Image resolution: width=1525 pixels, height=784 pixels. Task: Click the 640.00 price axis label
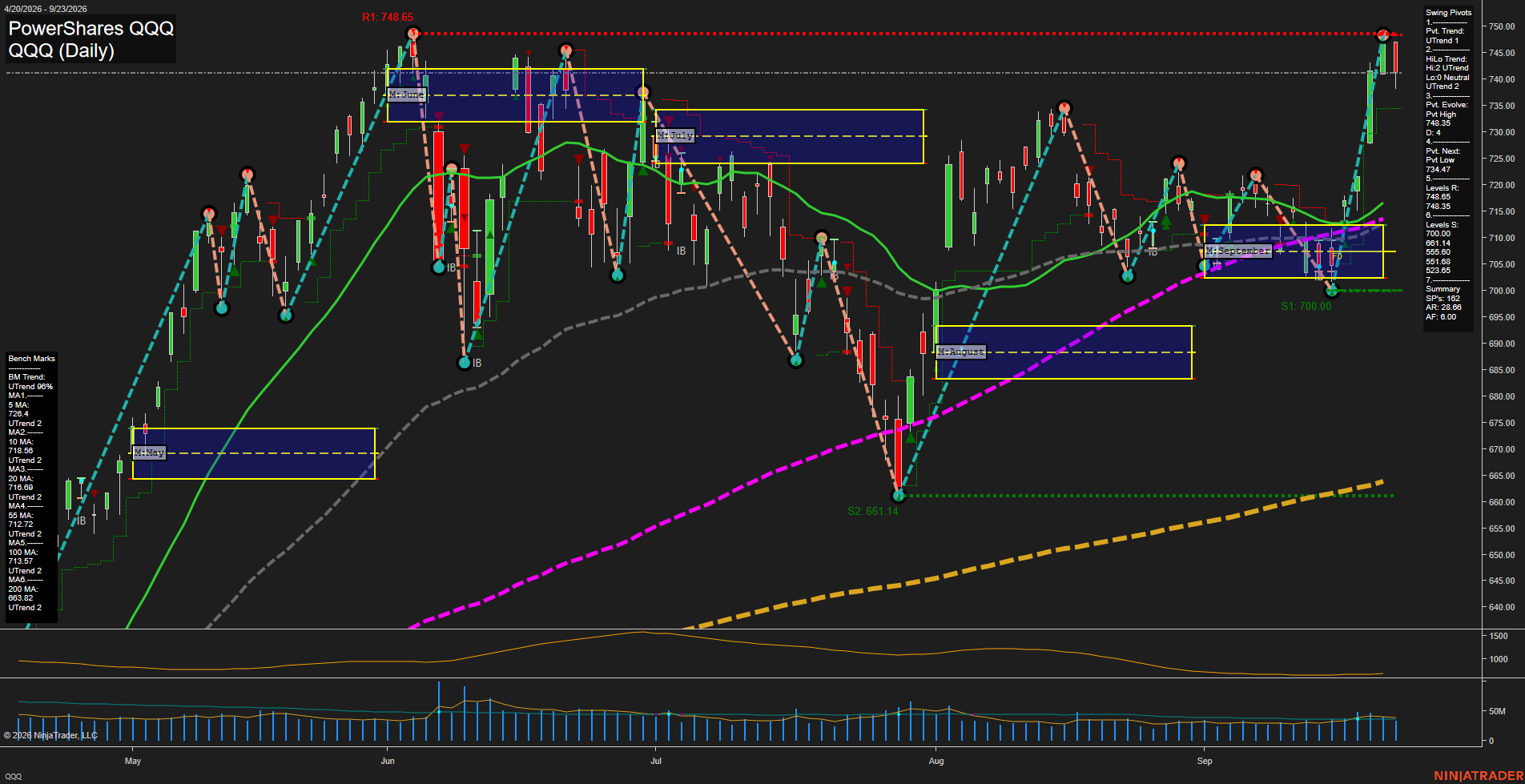(1502, 607)
